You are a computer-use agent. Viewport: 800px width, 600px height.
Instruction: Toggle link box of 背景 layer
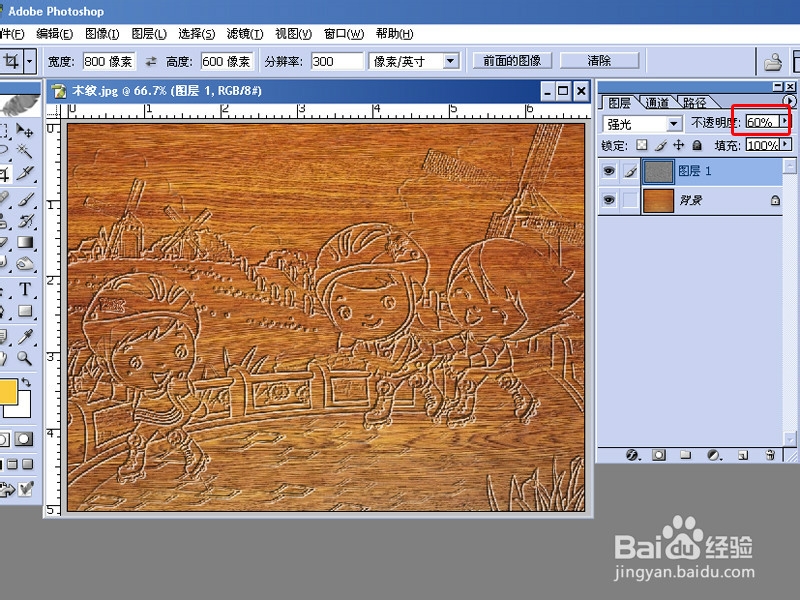coord(630,200)
